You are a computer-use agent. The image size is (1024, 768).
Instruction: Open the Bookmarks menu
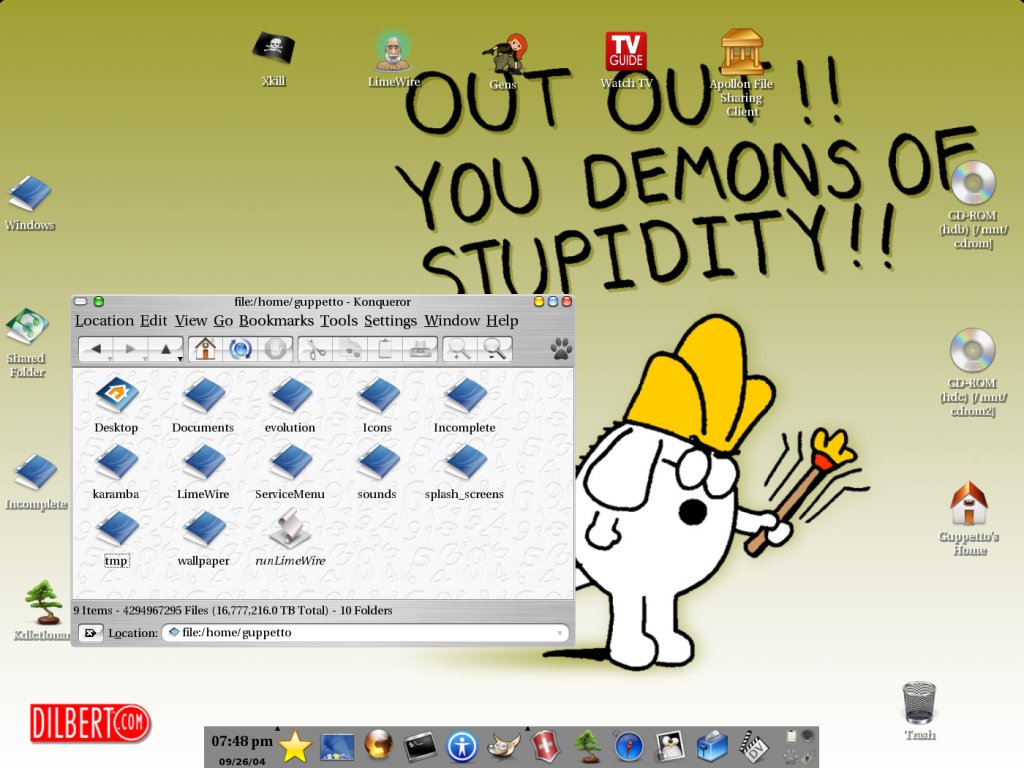pos(276,321)
